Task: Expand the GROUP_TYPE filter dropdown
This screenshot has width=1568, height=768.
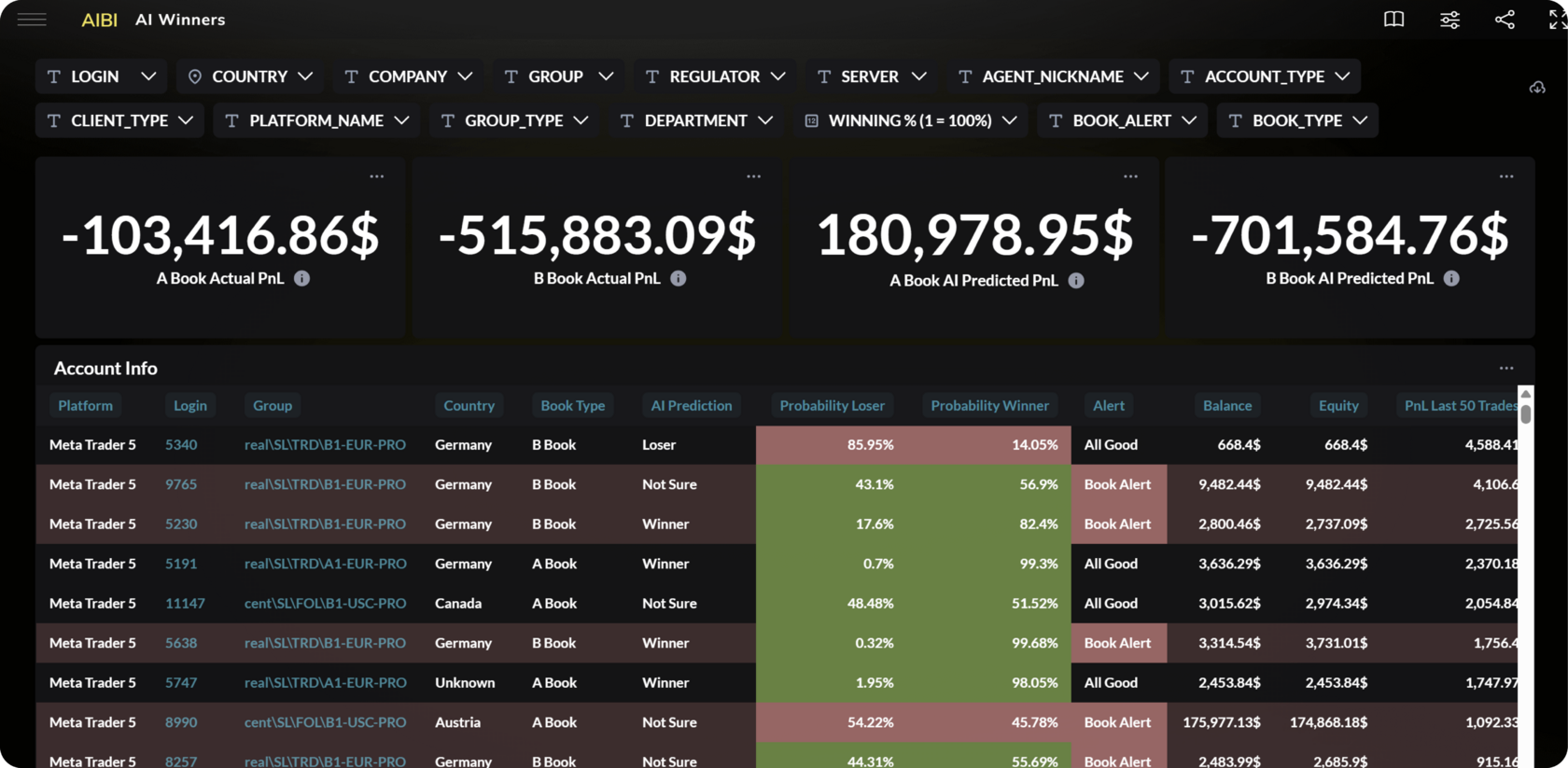Action: [x=514, y=120]
